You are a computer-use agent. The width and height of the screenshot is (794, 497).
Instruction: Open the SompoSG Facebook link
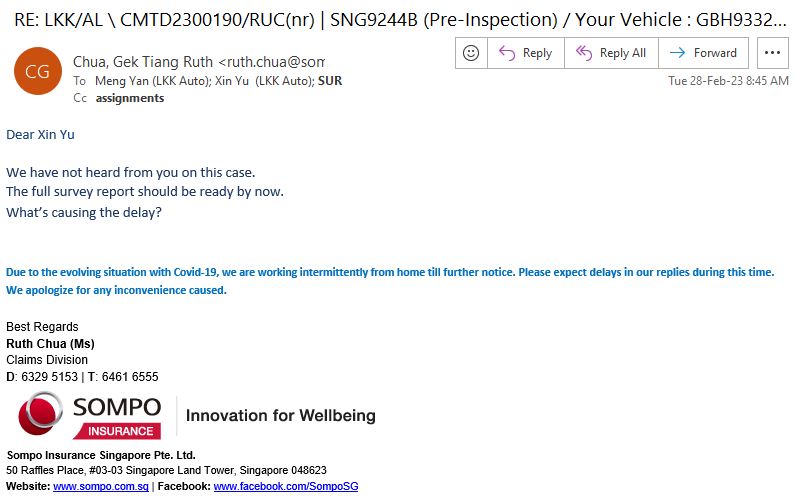coord(285,486)
